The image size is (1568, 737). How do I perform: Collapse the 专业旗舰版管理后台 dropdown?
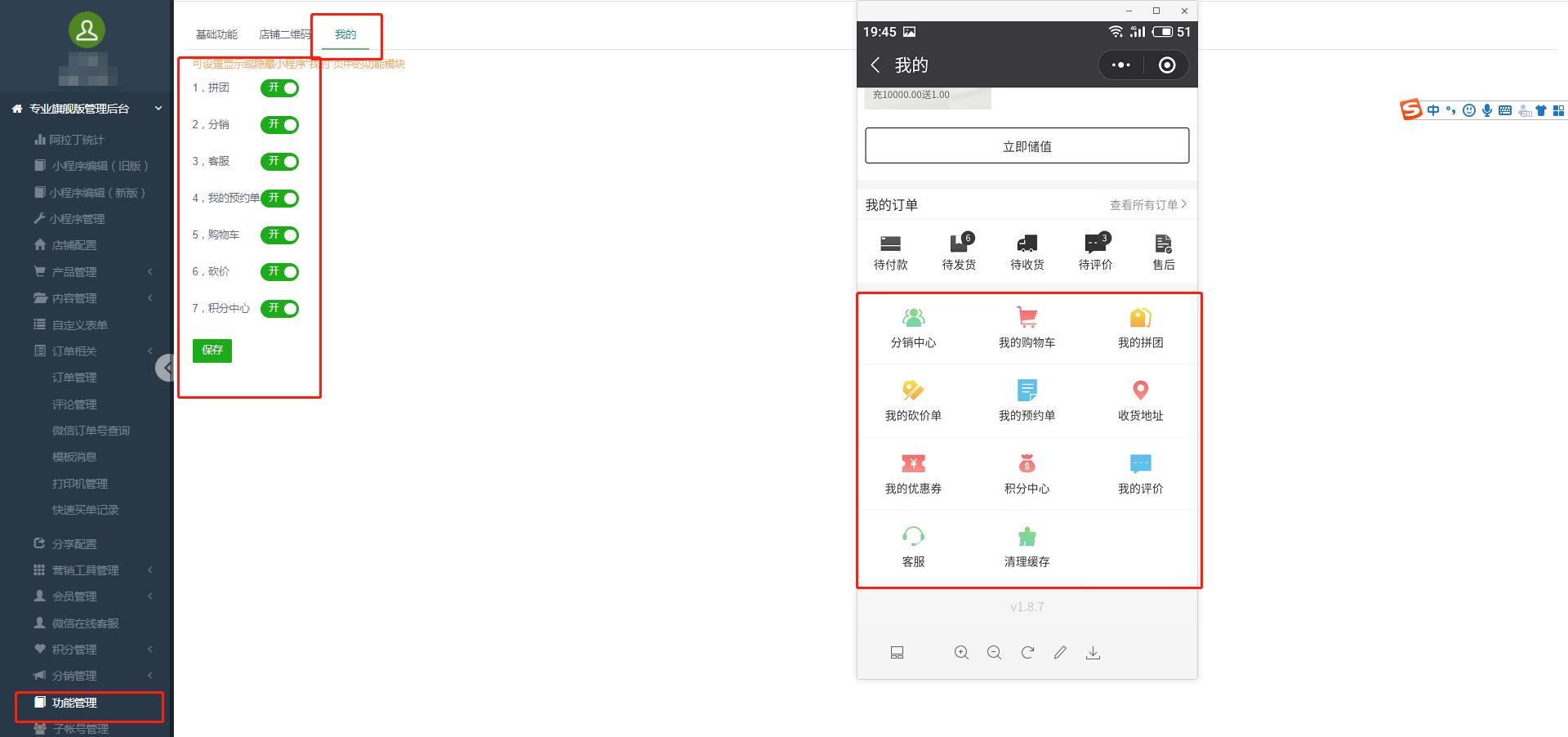pyautogui.click(x=158, y=109)
